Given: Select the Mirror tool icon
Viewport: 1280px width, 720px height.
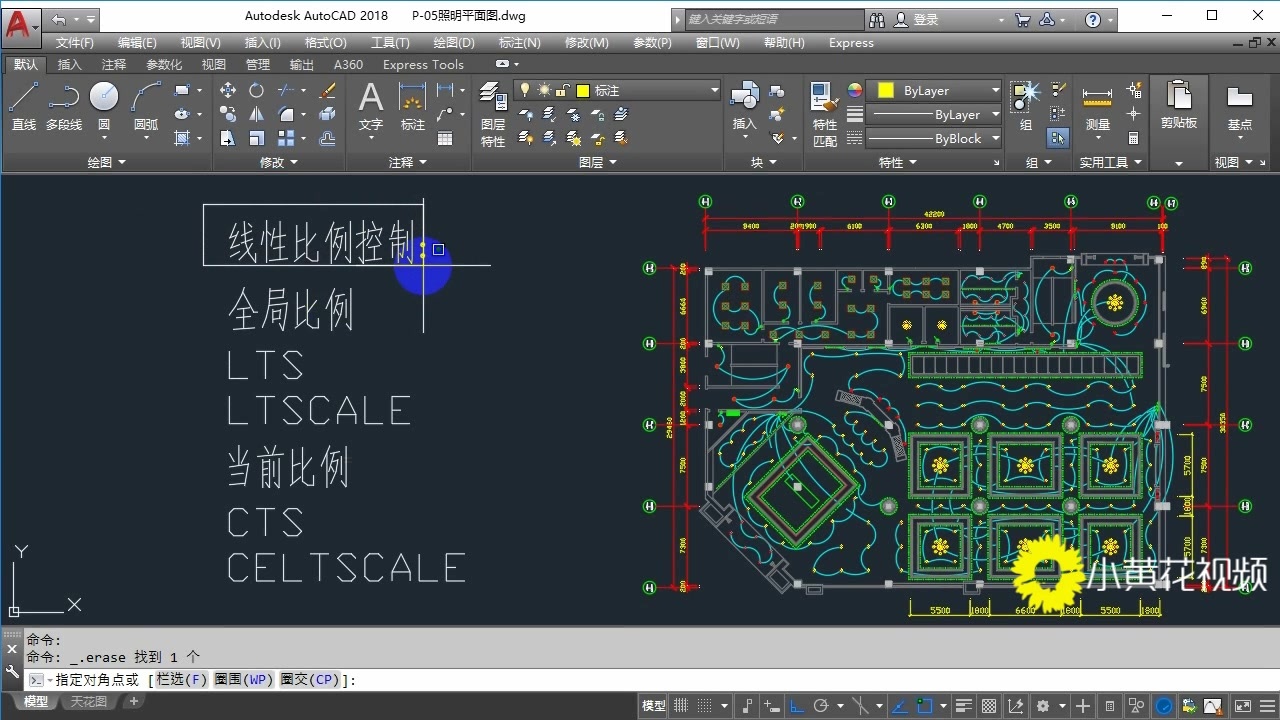Looking at the screenshot, I should pos(257,114).
